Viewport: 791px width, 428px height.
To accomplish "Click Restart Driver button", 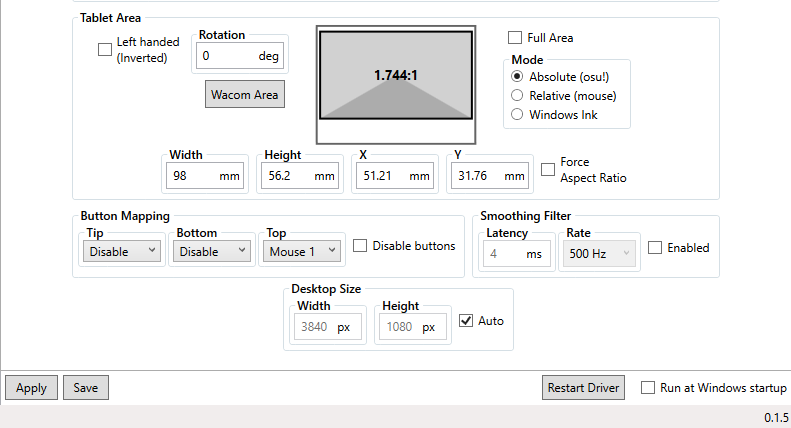I will (583, 388).
